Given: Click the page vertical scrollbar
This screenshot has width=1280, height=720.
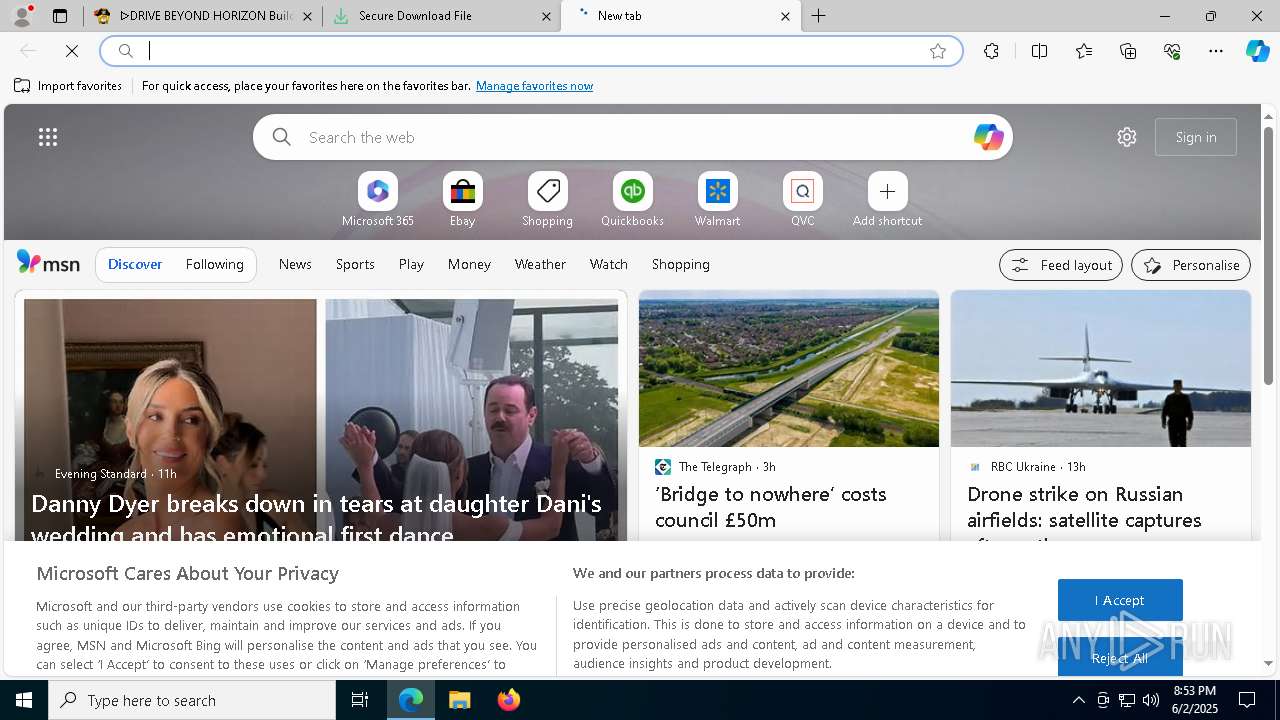Looking at the screenshot, I should click(1268, 256).
